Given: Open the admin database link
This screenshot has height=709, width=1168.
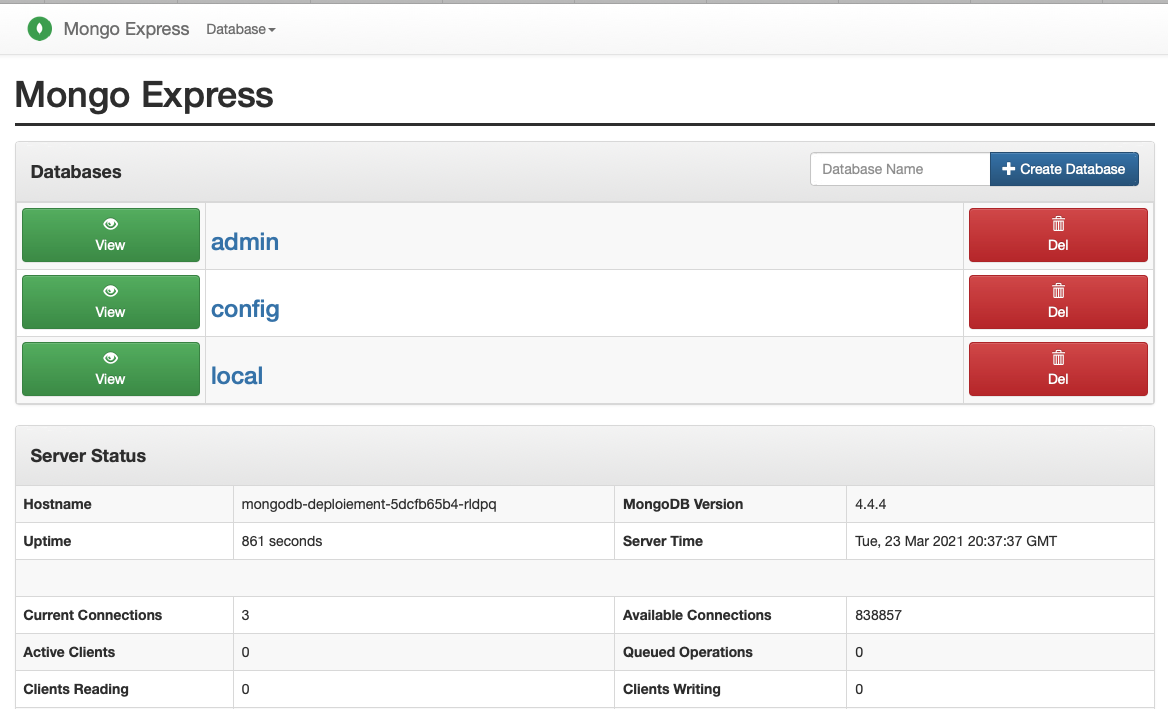Looking at the screenshot, I should (245, 242).
